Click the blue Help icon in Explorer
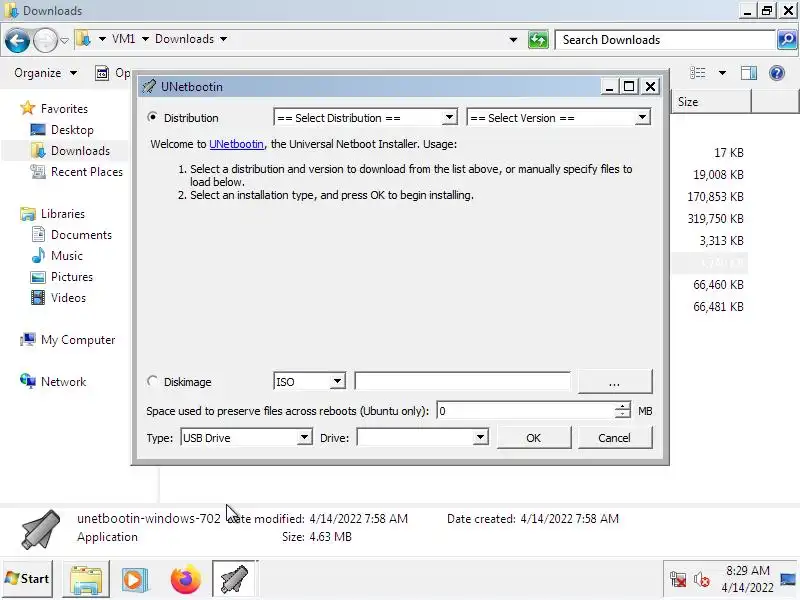The image size is (800, 600). [777, 73]
